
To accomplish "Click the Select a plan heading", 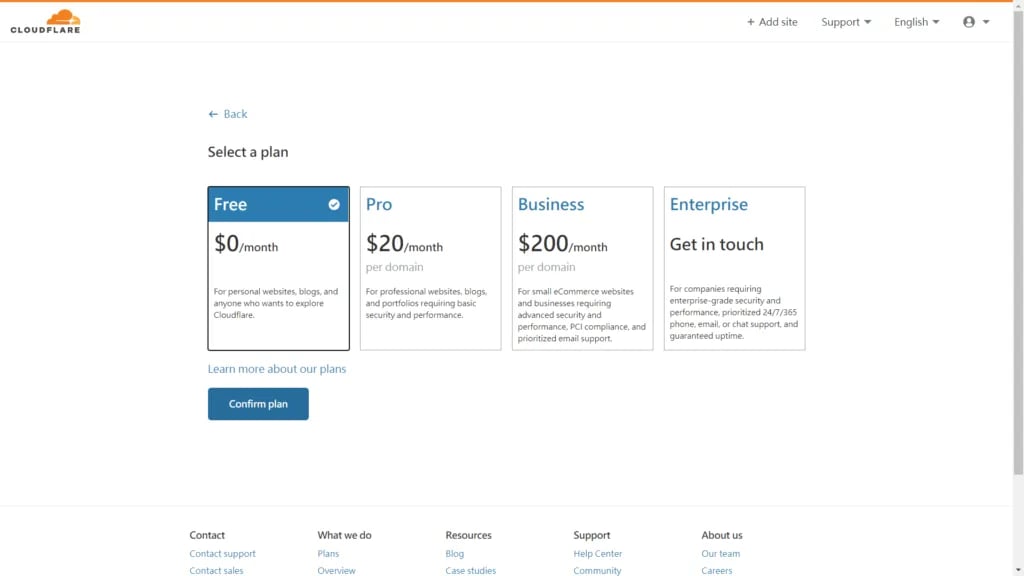I will coord(248,152).
